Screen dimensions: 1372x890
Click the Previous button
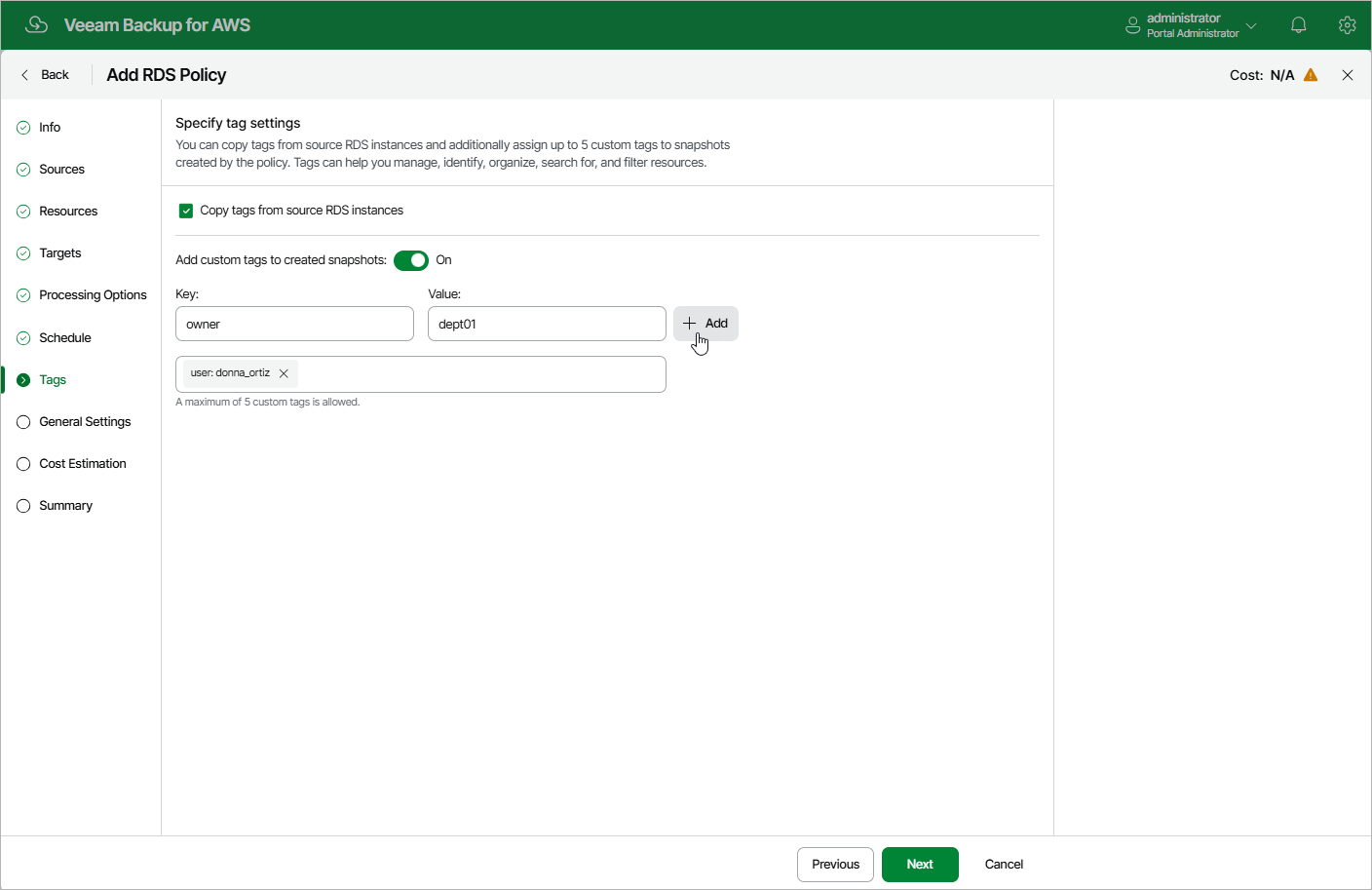(x=835, y=865)
